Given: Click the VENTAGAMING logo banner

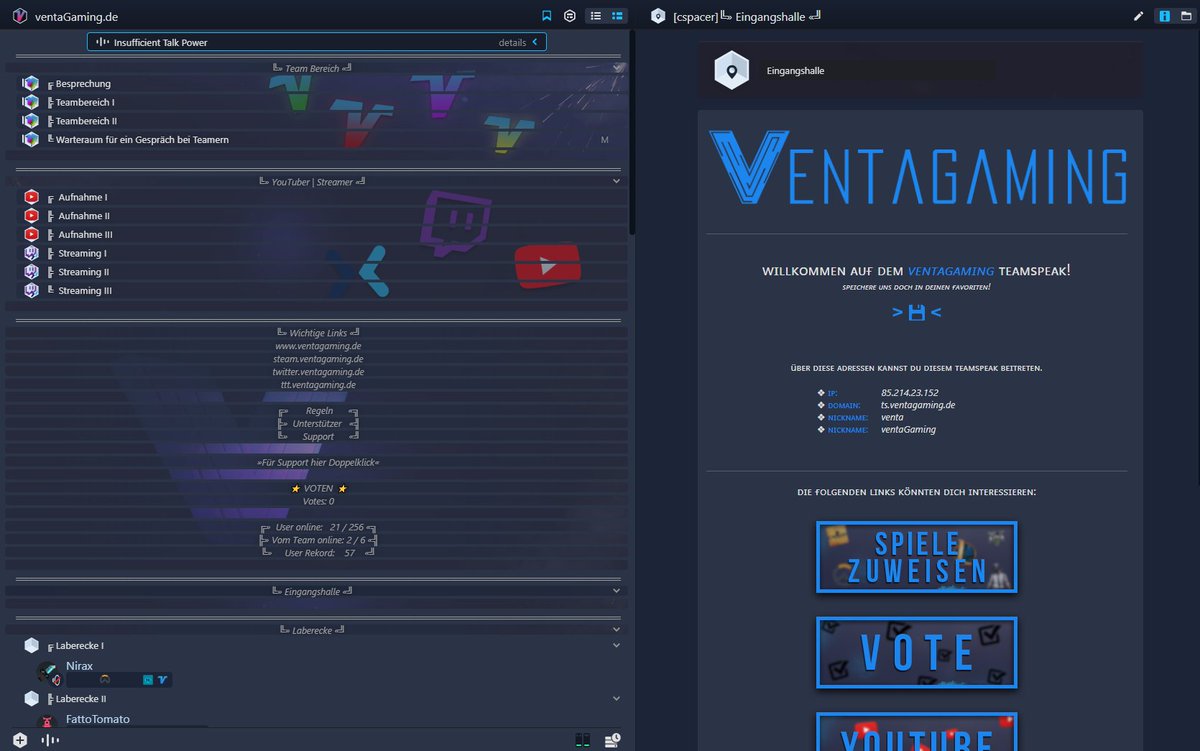Looking at the screenshot, I should click(x=917, y=170).
